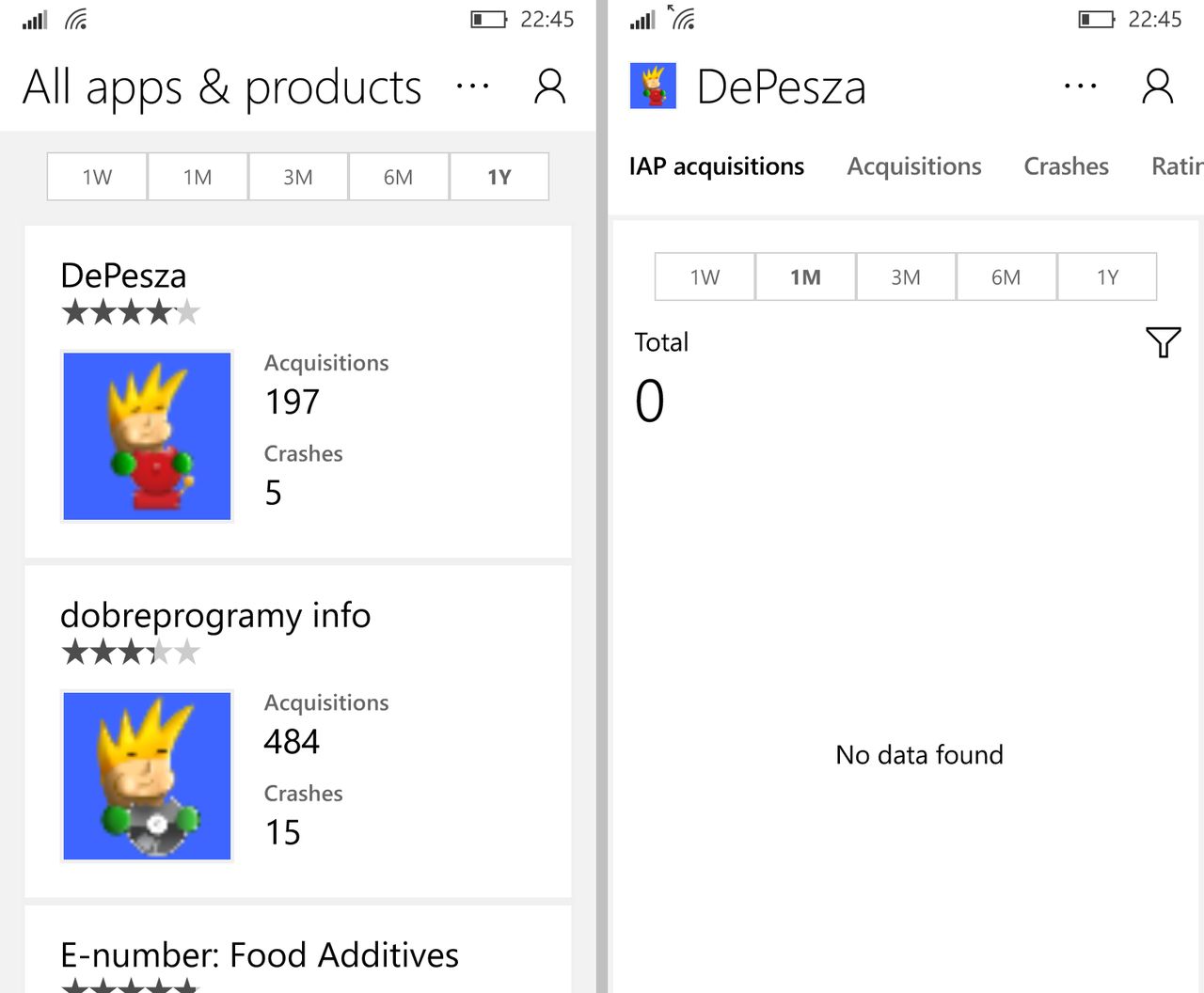Select the IAP acquisitions tab
Screen dimensions: 1204x993
point(717,166)
